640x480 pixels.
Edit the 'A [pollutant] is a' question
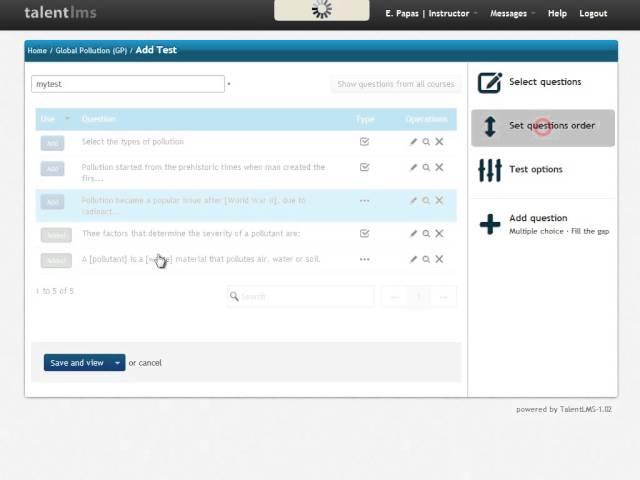click(x=413, y=259)
